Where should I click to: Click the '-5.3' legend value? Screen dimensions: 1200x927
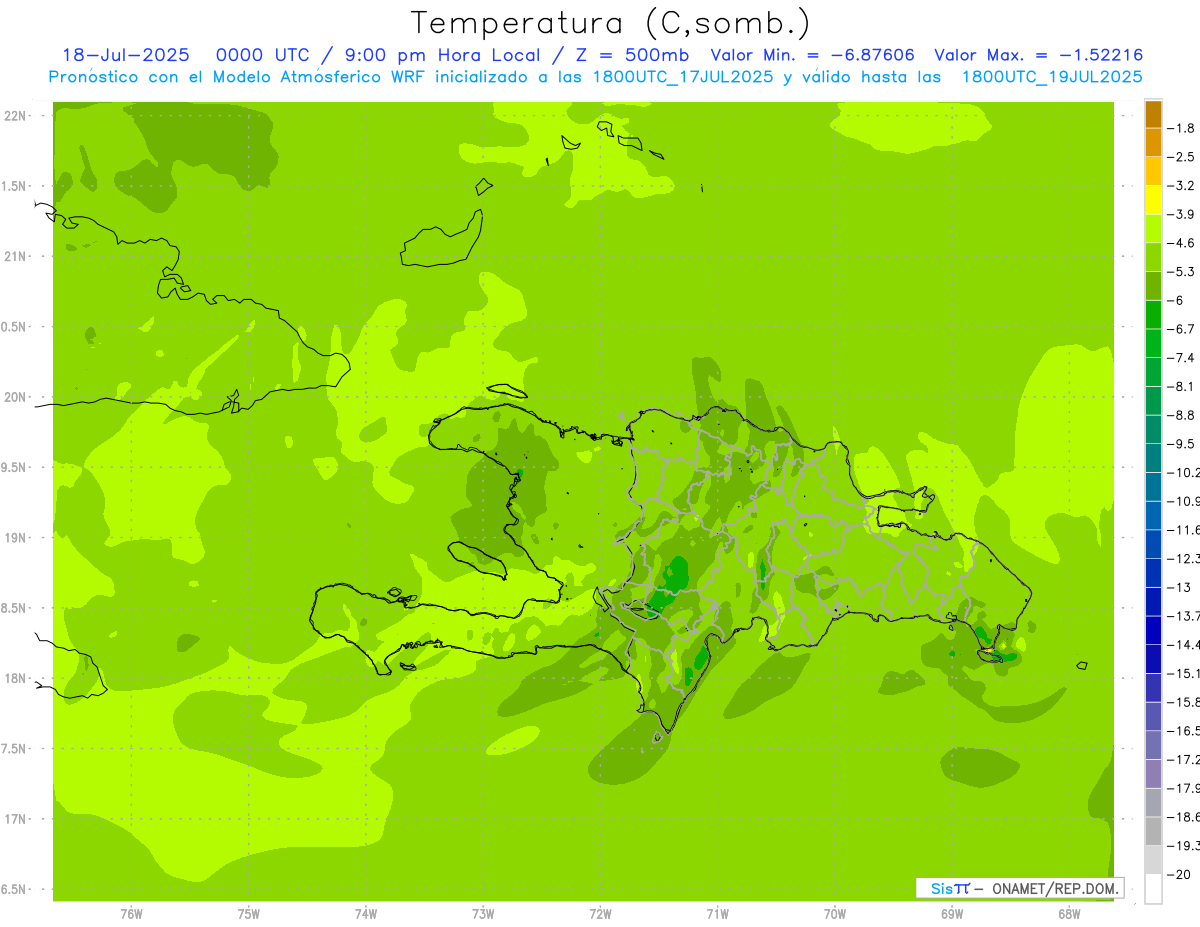tap(1181, 272)
